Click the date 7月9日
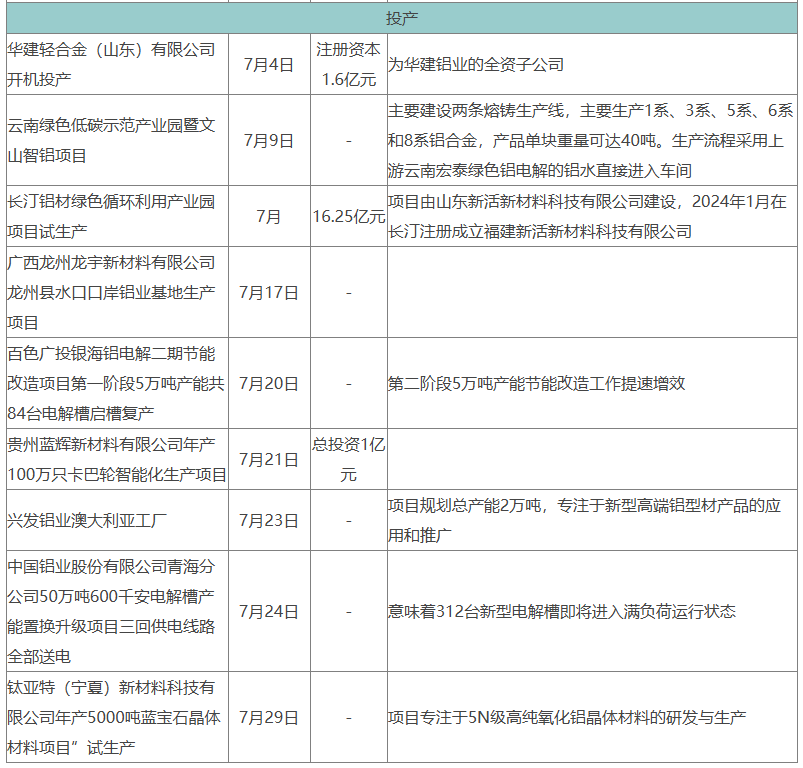The height and width of the screenshot is (768, 803). [x=269, y=140]
